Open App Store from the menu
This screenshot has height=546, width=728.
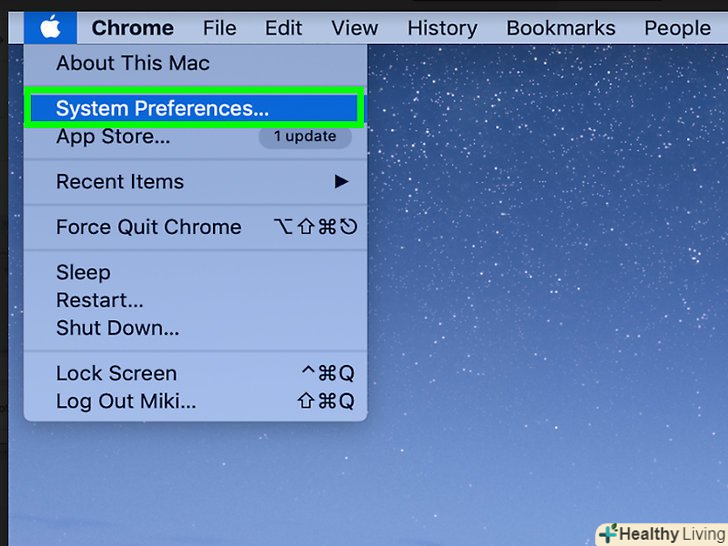click(x=195, y=136)
